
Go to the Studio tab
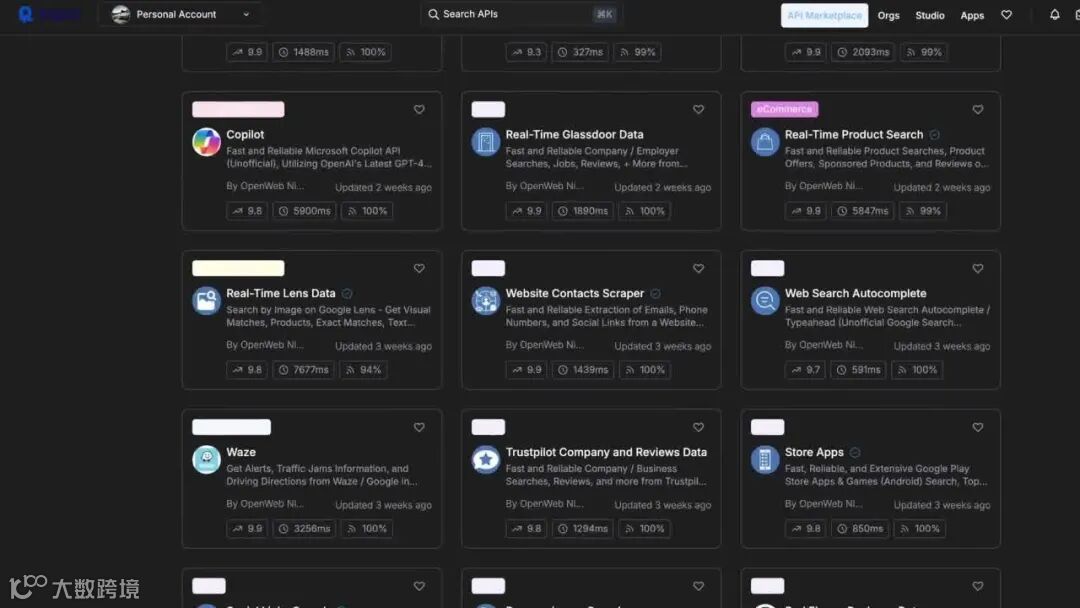click(929, 15)
